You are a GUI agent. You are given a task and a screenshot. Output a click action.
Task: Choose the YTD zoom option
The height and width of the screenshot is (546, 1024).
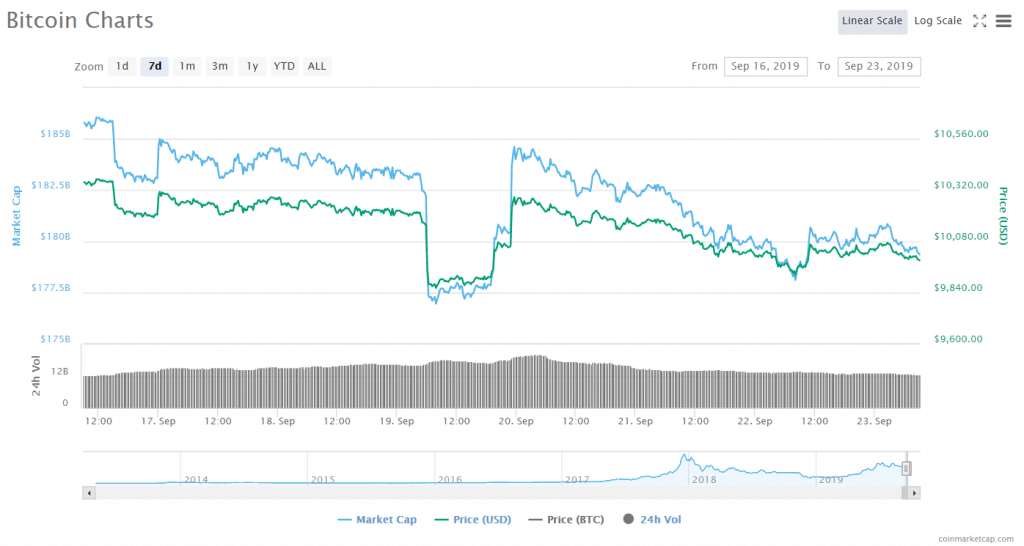[285, 67]
